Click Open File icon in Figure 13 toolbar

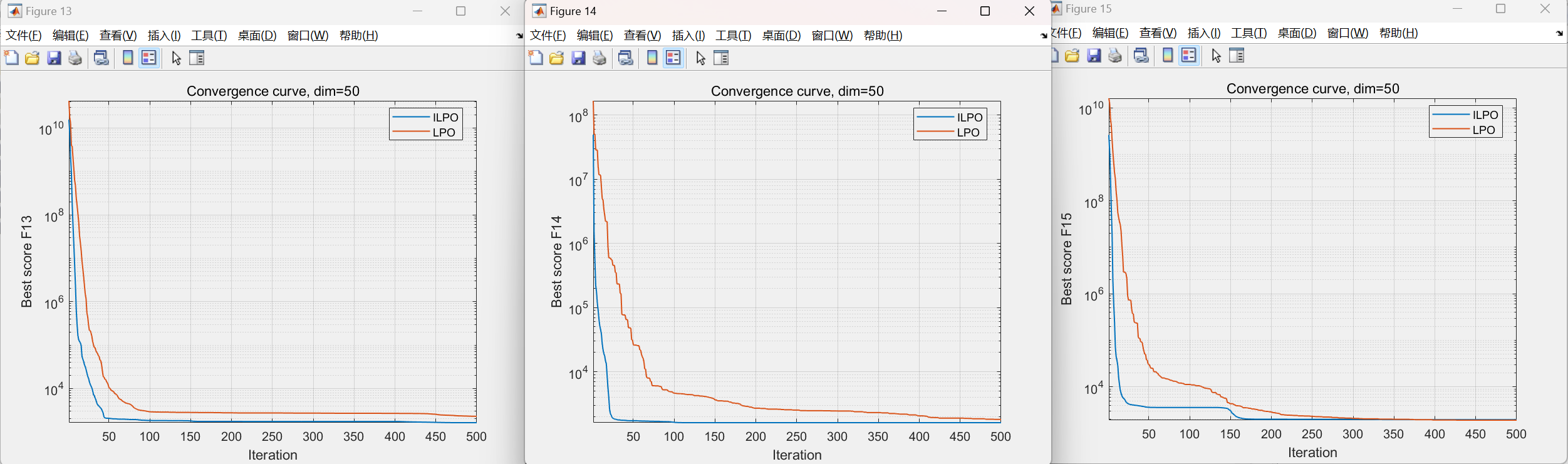coord(33,58)
